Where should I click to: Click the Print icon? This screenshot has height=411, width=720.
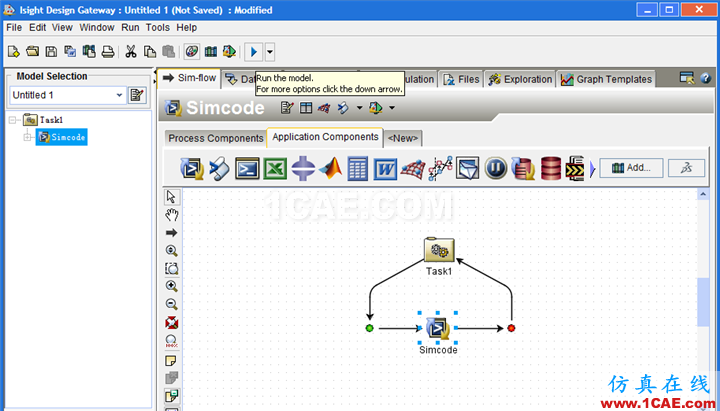[x=108, y=51]
